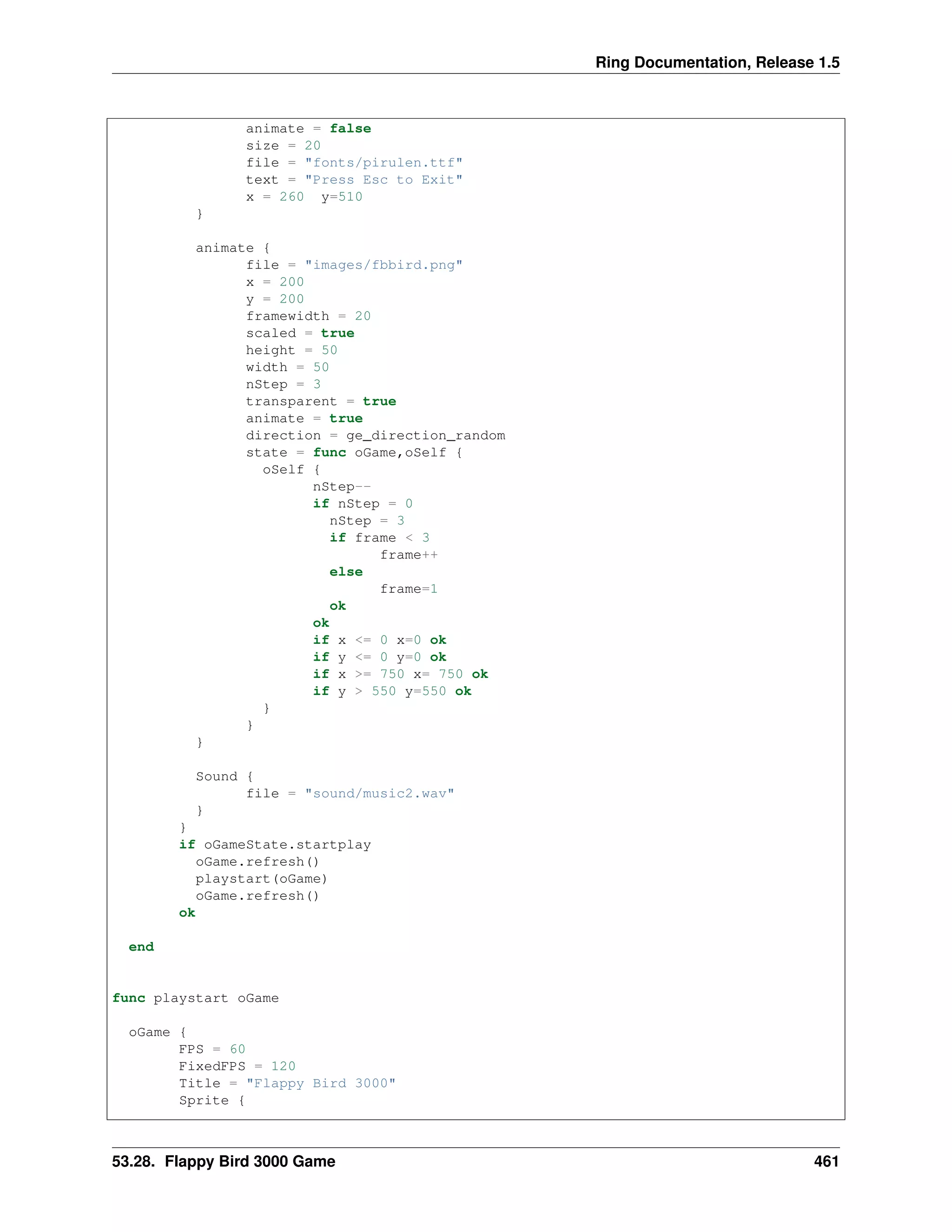The width and height of the screenshot is (952, 1232).
Task: Click the line 'transparent = true'
Action: tap(321, 401)
